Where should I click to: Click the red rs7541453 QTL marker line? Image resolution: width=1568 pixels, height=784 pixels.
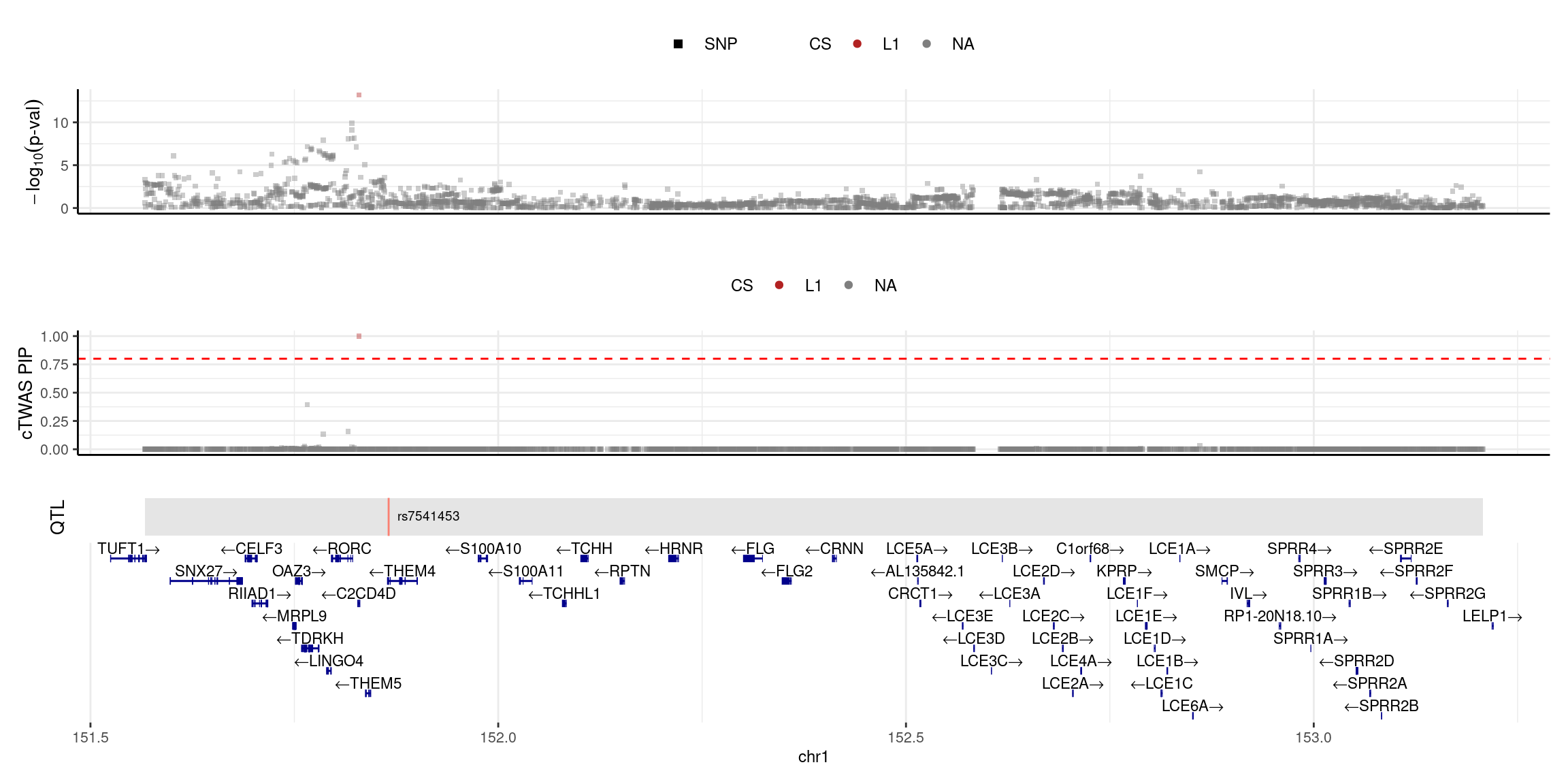(x=389, y=517)
